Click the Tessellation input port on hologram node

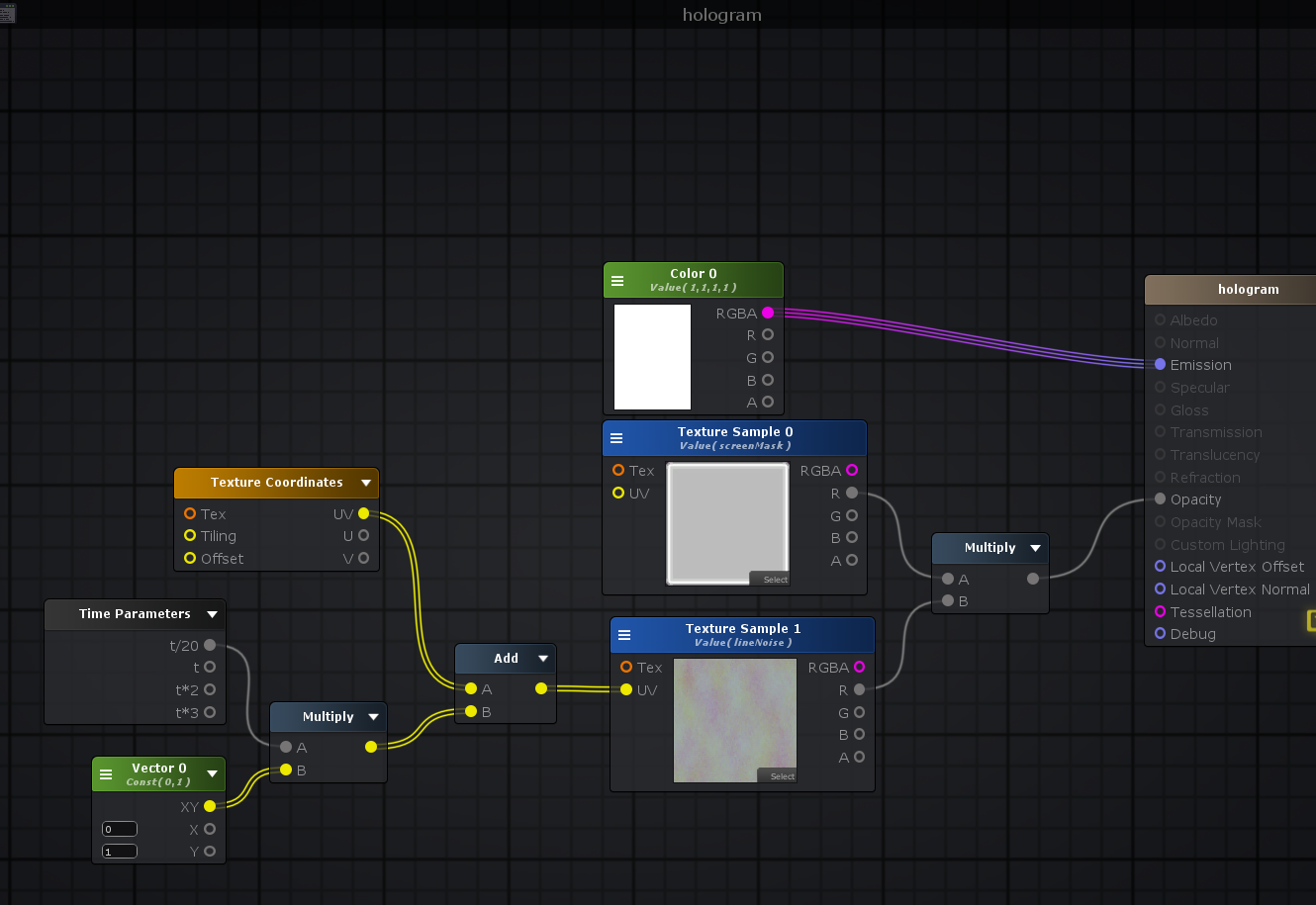click(x=1160, y=611)
